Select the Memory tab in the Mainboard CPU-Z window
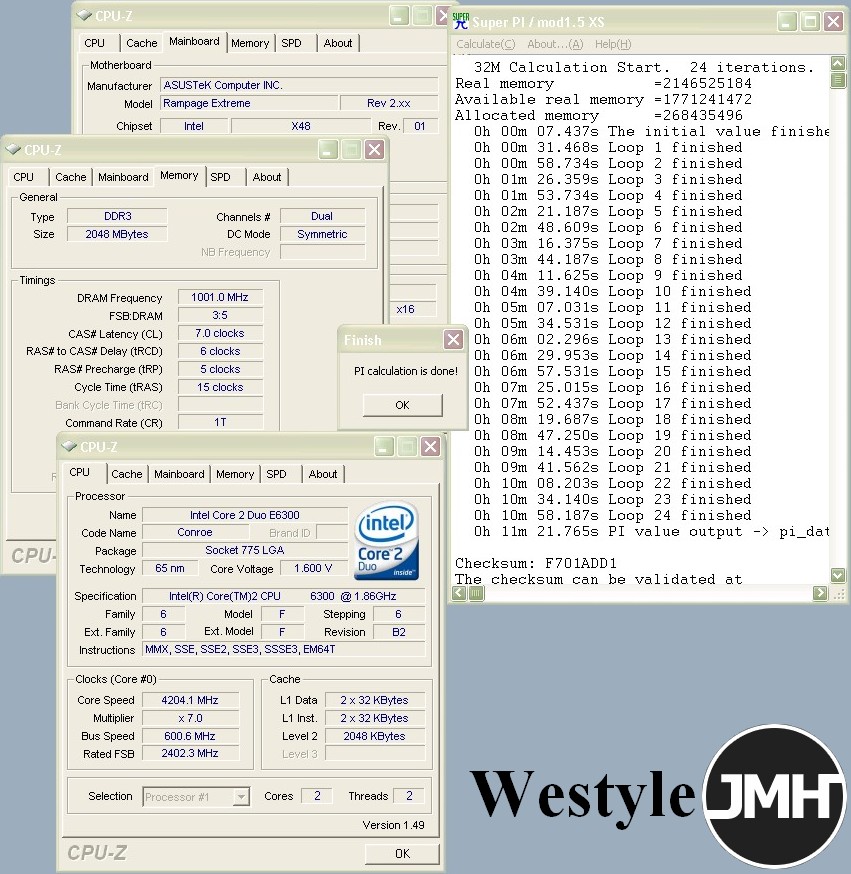The image size is (851, 874). 250,43
